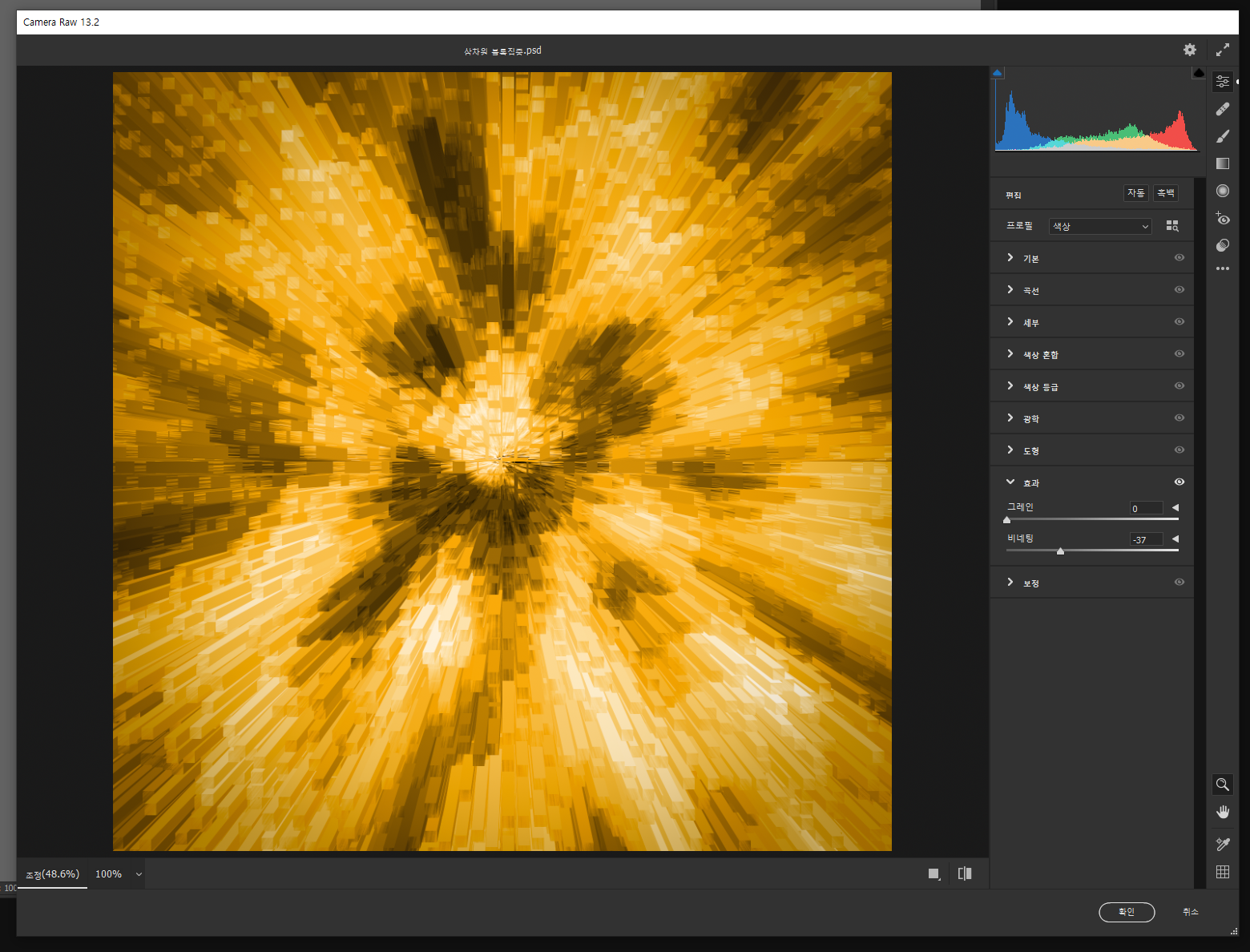Screen dimensions: 1250x952
Task: Click the 그레인 slider track
Action: tap(1092, 519)
